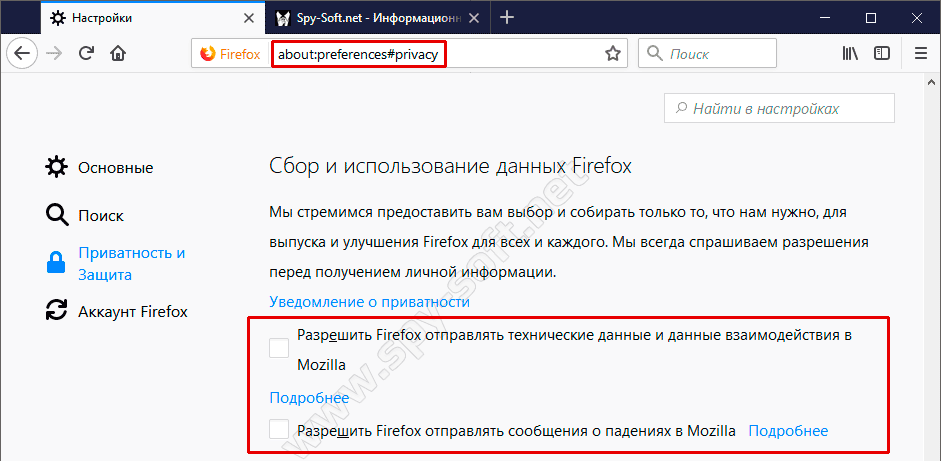Click the sync icon for Аккаунт Firefox
The image size is (941, 461).
tap(56, 311)
